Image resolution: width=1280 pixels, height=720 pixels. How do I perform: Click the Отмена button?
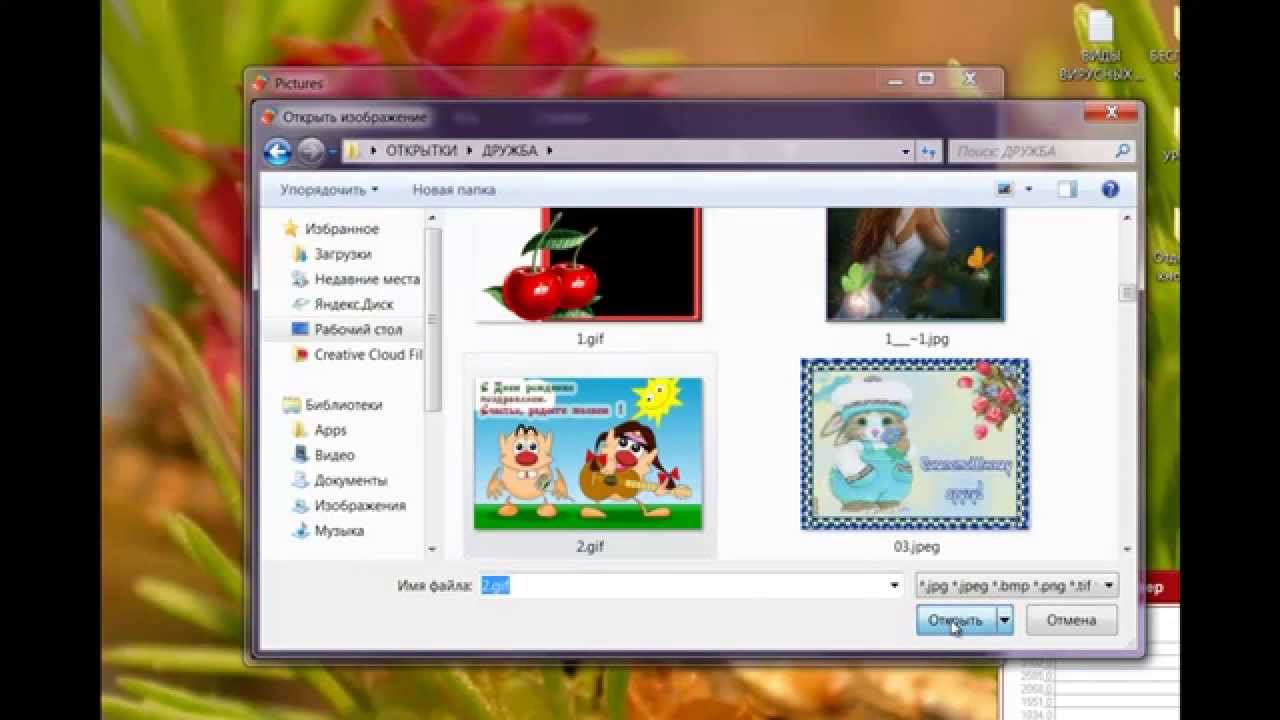coord(1072,620)
